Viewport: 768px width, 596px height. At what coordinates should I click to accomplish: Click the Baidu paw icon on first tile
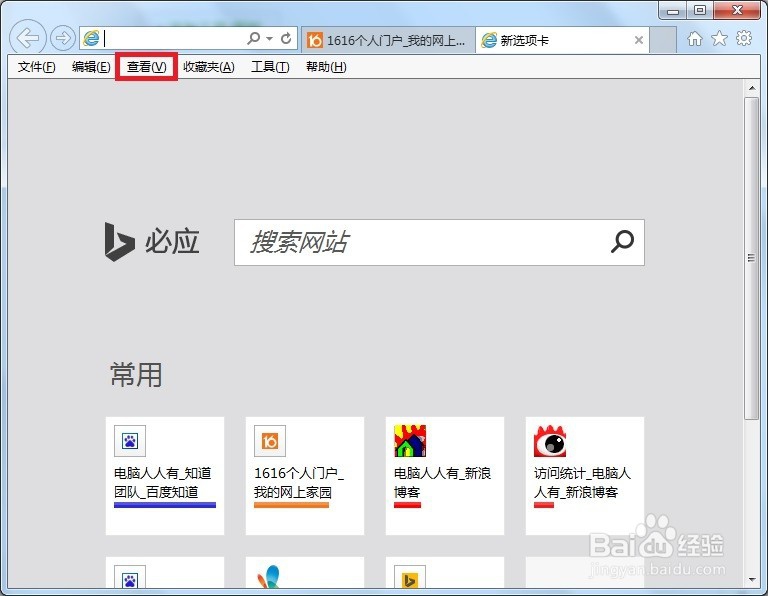[x=130, y=441]
